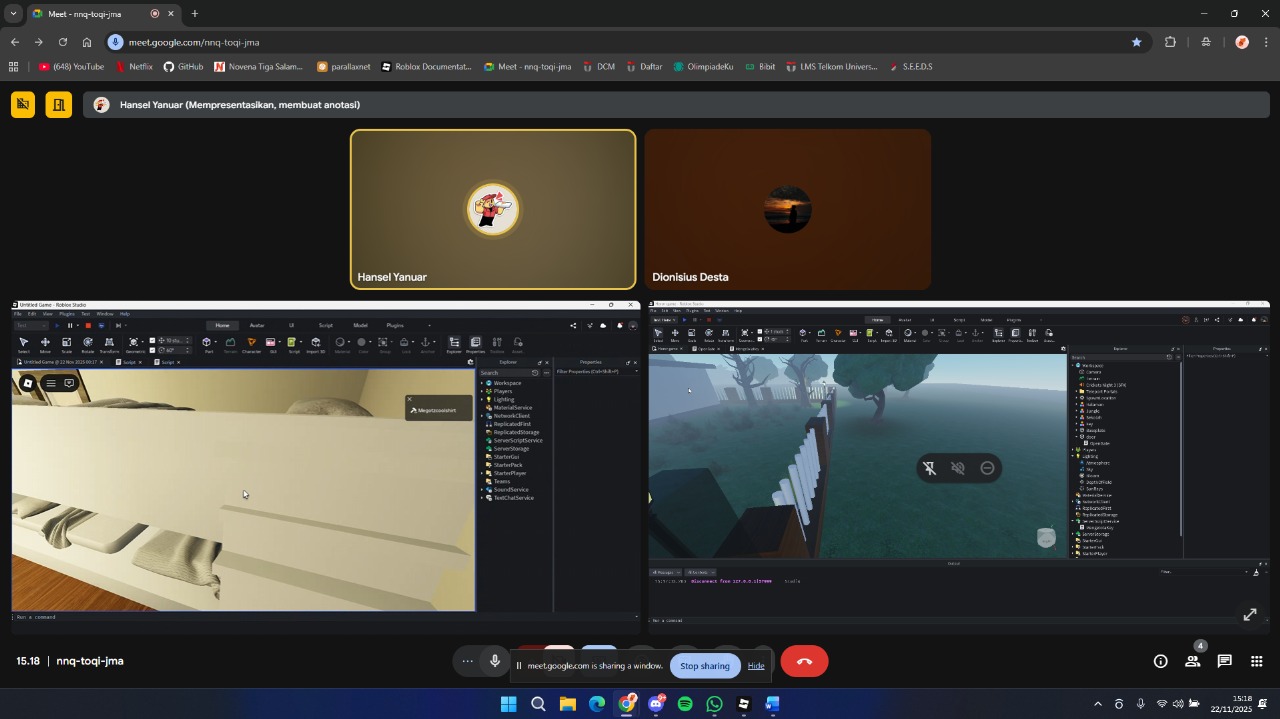Open the participants people panel

1192,661
